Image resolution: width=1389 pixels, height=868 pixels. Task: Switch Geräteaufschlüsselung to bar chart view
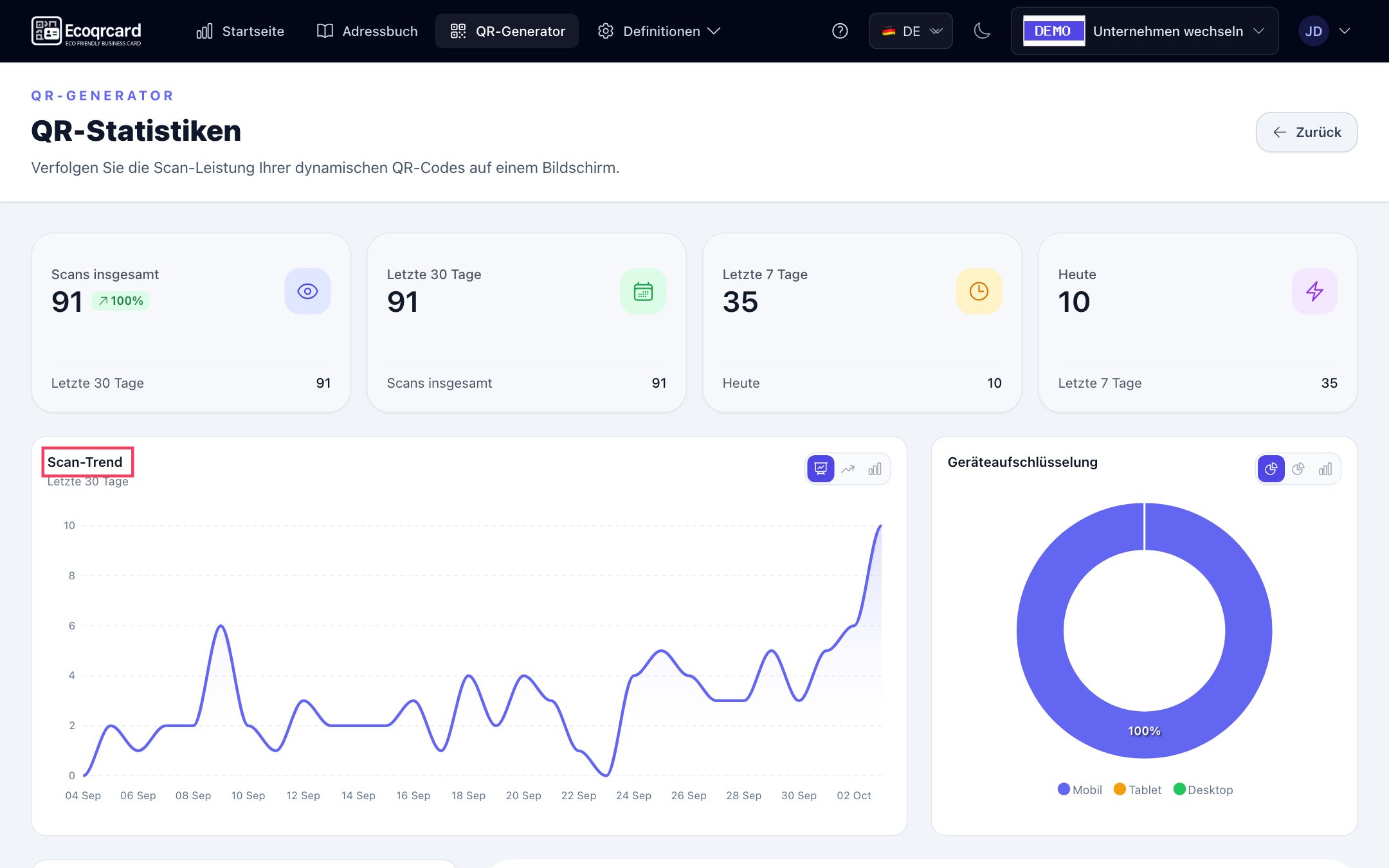point(1325,469)
